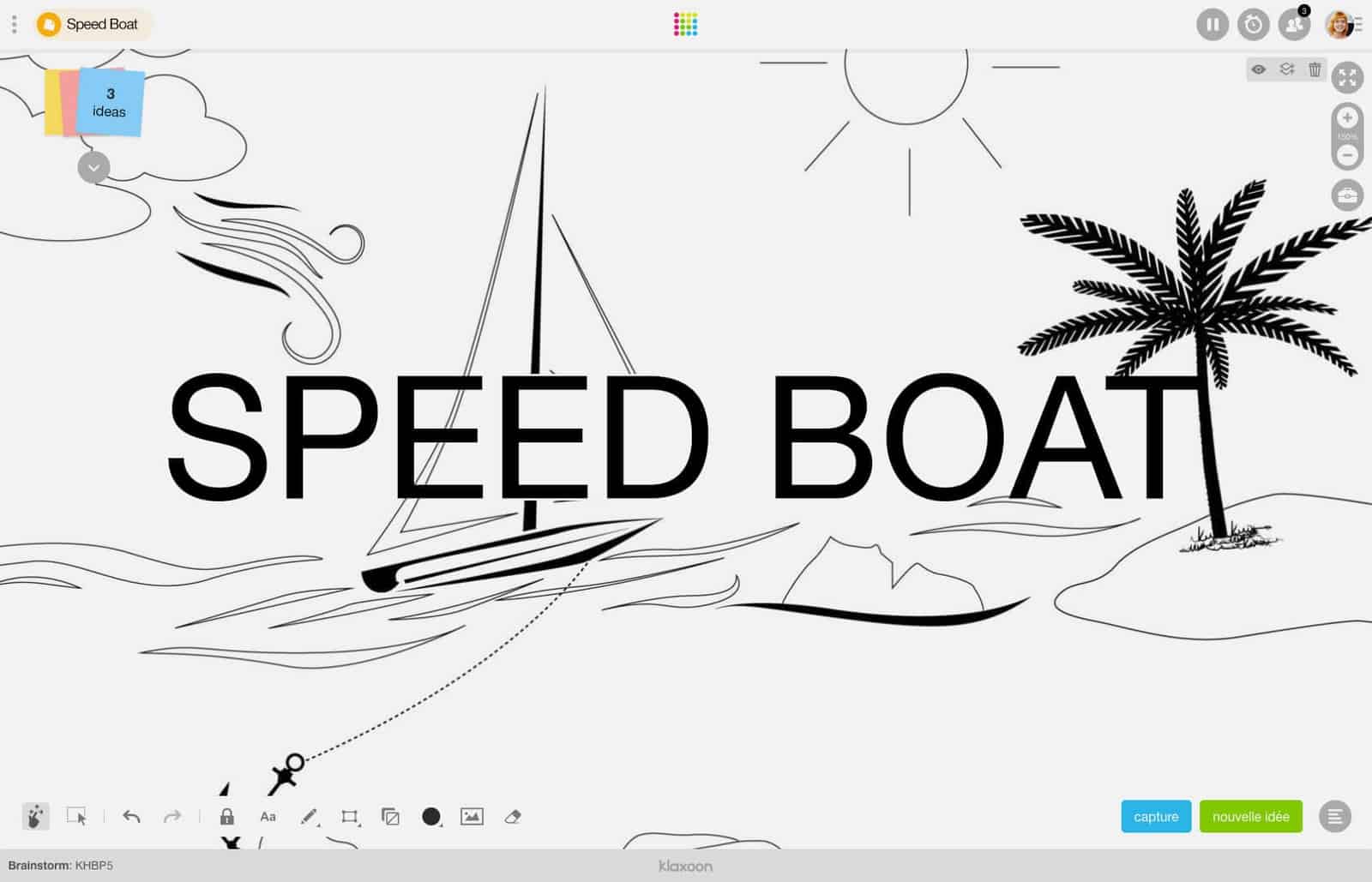Open the black fill color picker
The image size is (1372, 882).
tap(431, 817)
